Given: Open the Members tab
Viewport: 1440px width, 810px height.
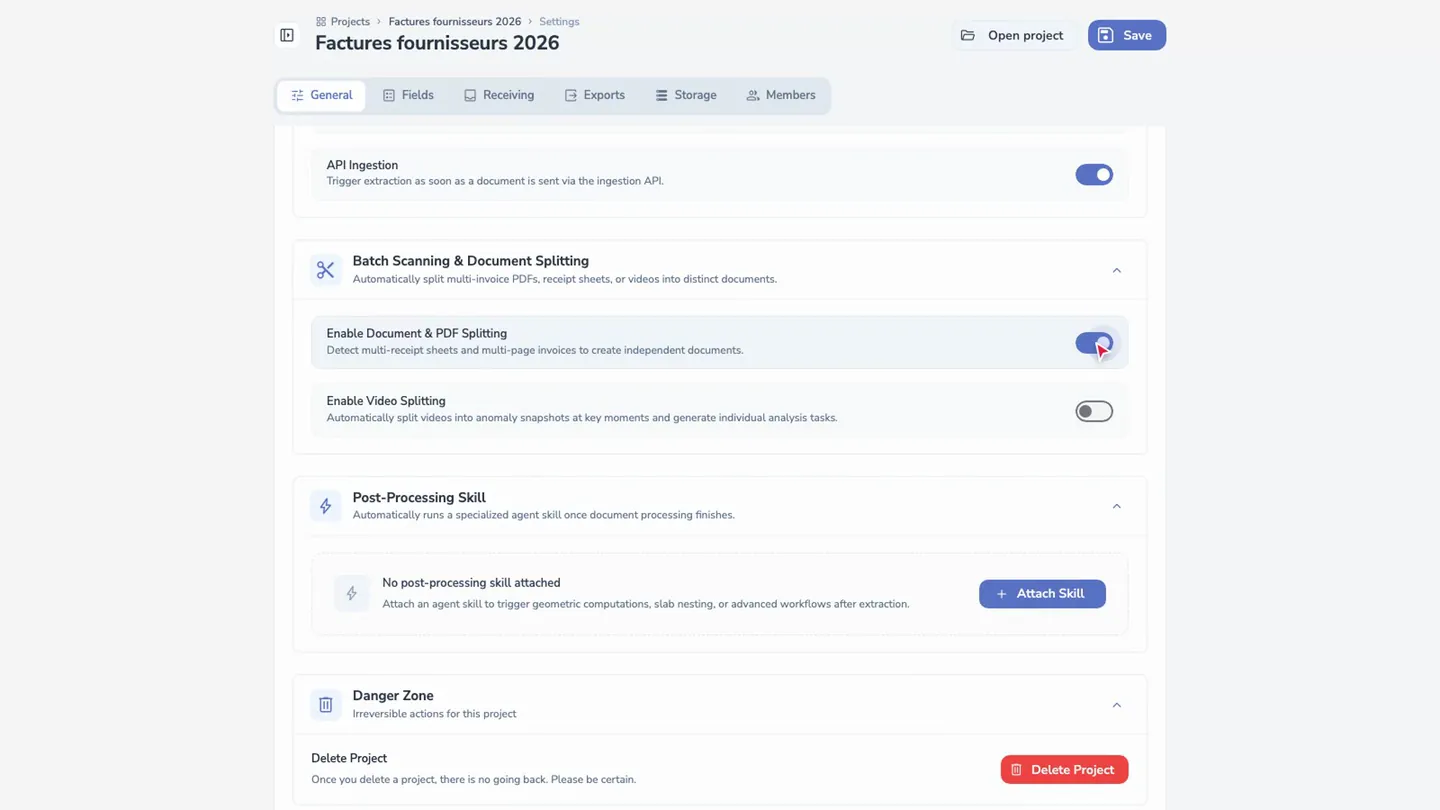Looking at the screenshot, I should pyautogui.click(x=780, y=95).
